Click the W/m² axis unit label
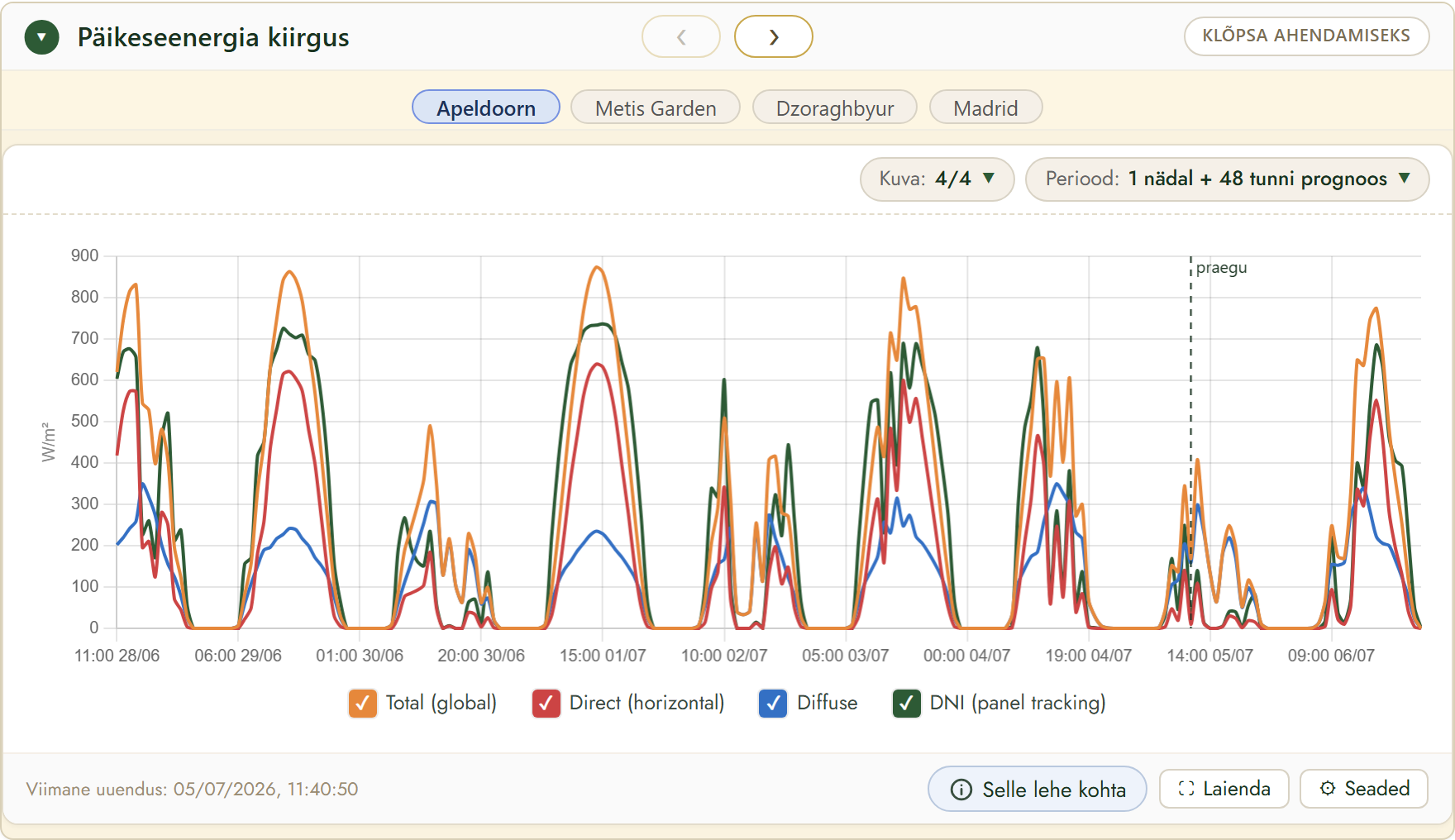The width and height of the screenshot is (1455, 840). [49, 441]
